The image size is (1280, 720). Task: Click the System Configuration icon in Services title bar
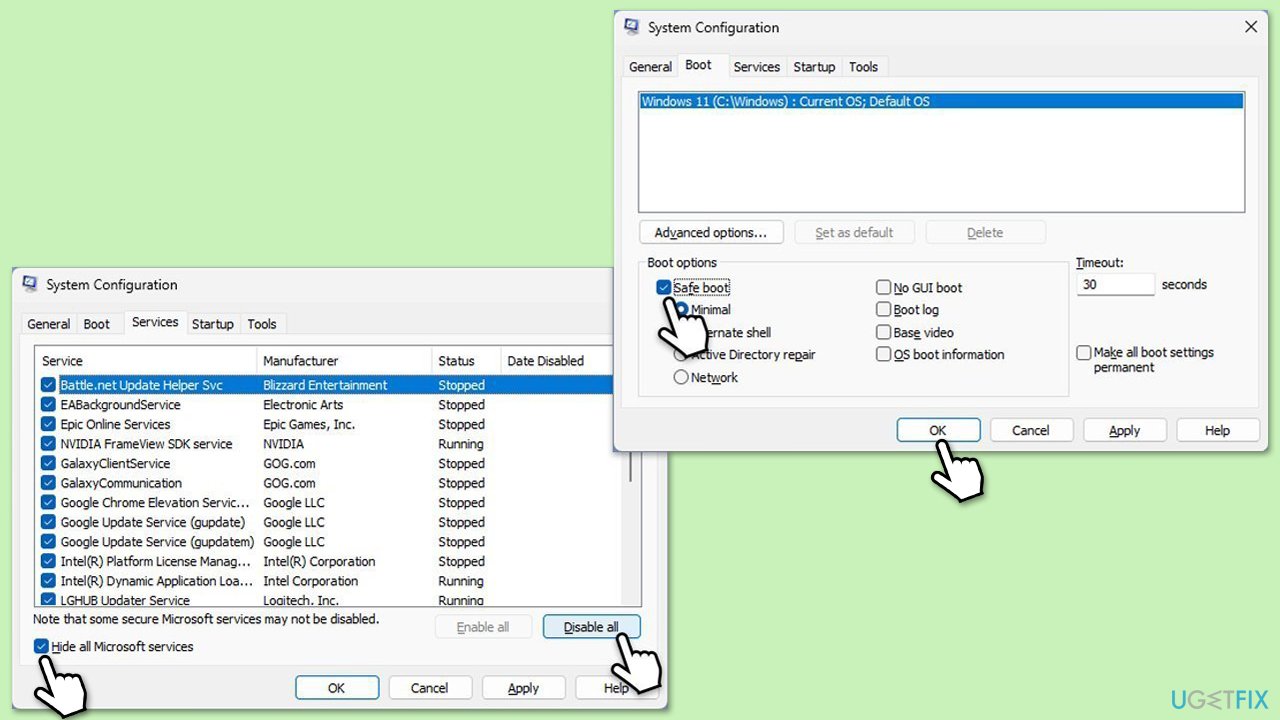[31, 285]
